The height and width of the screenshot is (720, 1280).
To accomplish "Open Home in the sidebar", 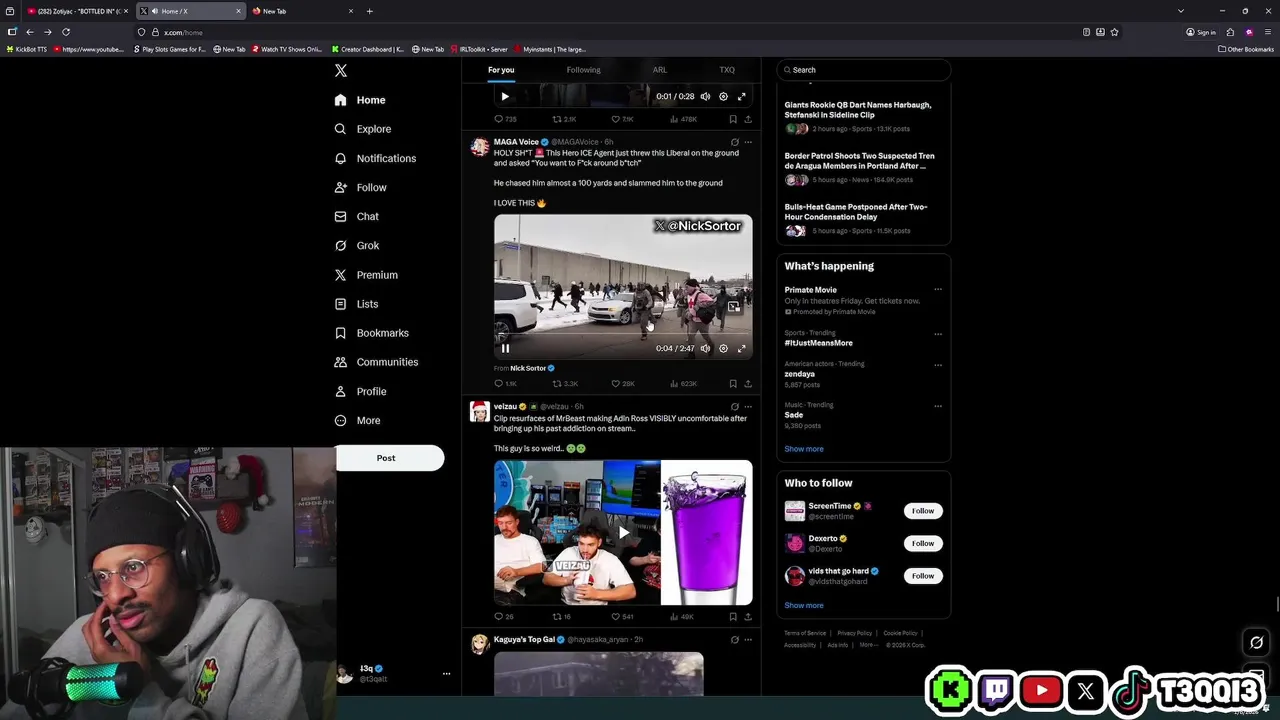I will click(x=360, y=100).
